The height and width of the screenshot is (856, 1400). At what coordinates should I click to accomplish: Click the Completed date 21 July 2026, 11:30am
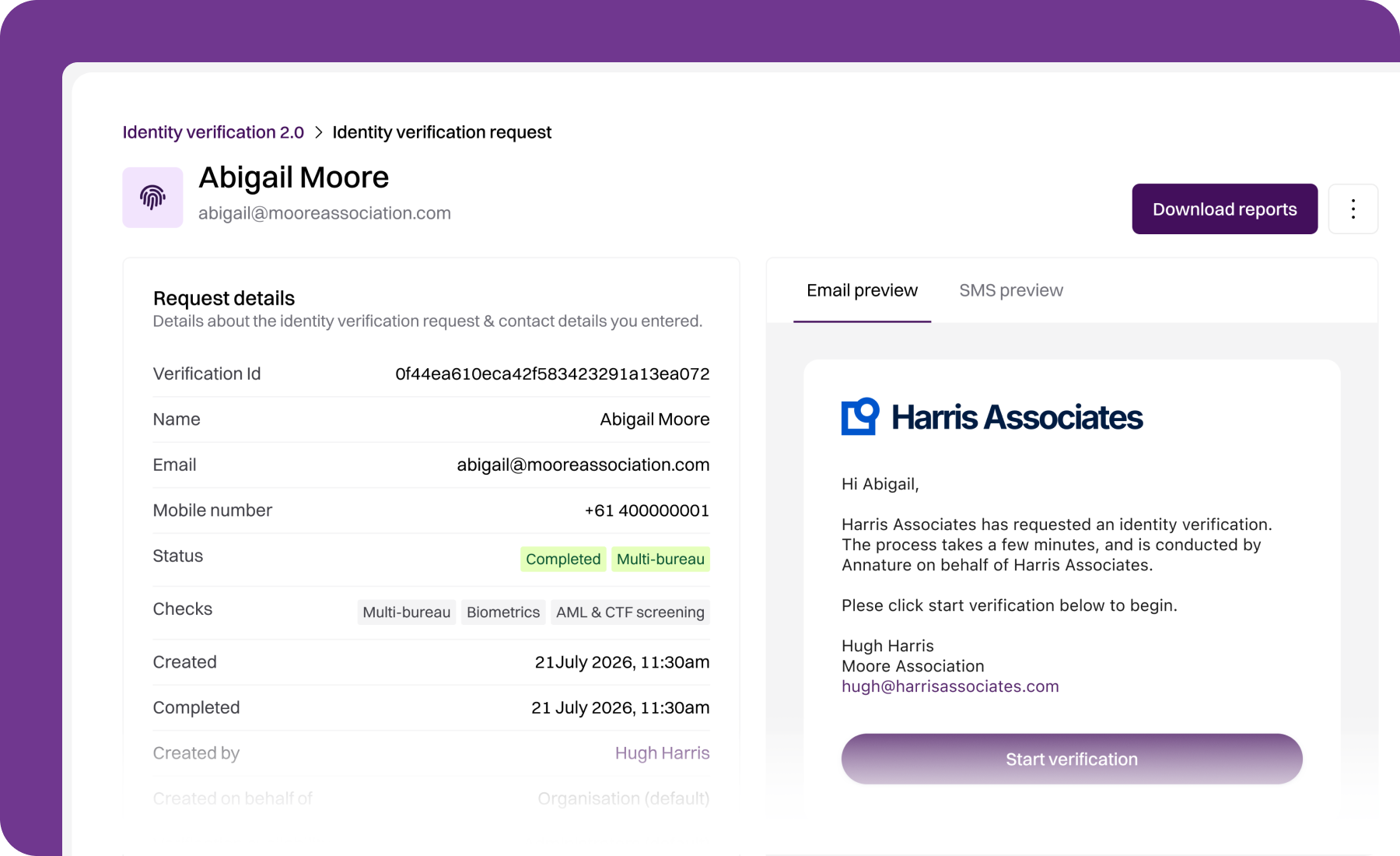[x=621, y=707]
